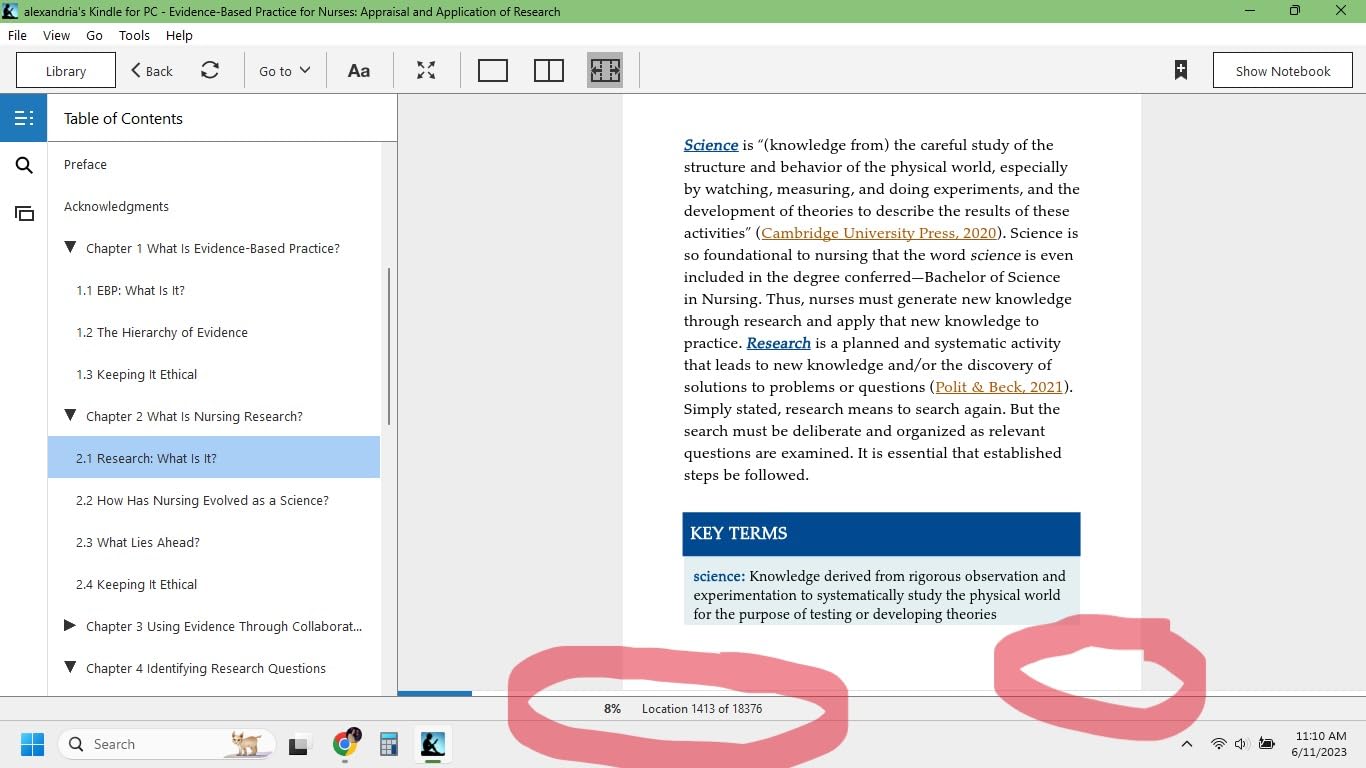This screenshot has width=1366, height=768.
Task: Click the Show Notebook button
Action: coord(1282,71)
